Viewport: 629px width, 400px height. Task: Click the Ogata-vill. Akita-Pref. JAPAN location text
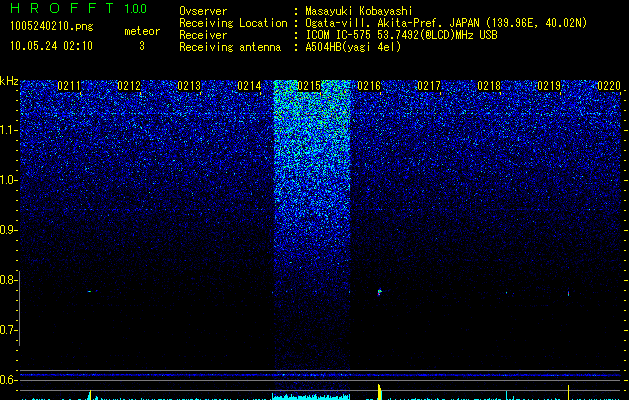pyautogui.click(x=446, y=23)
